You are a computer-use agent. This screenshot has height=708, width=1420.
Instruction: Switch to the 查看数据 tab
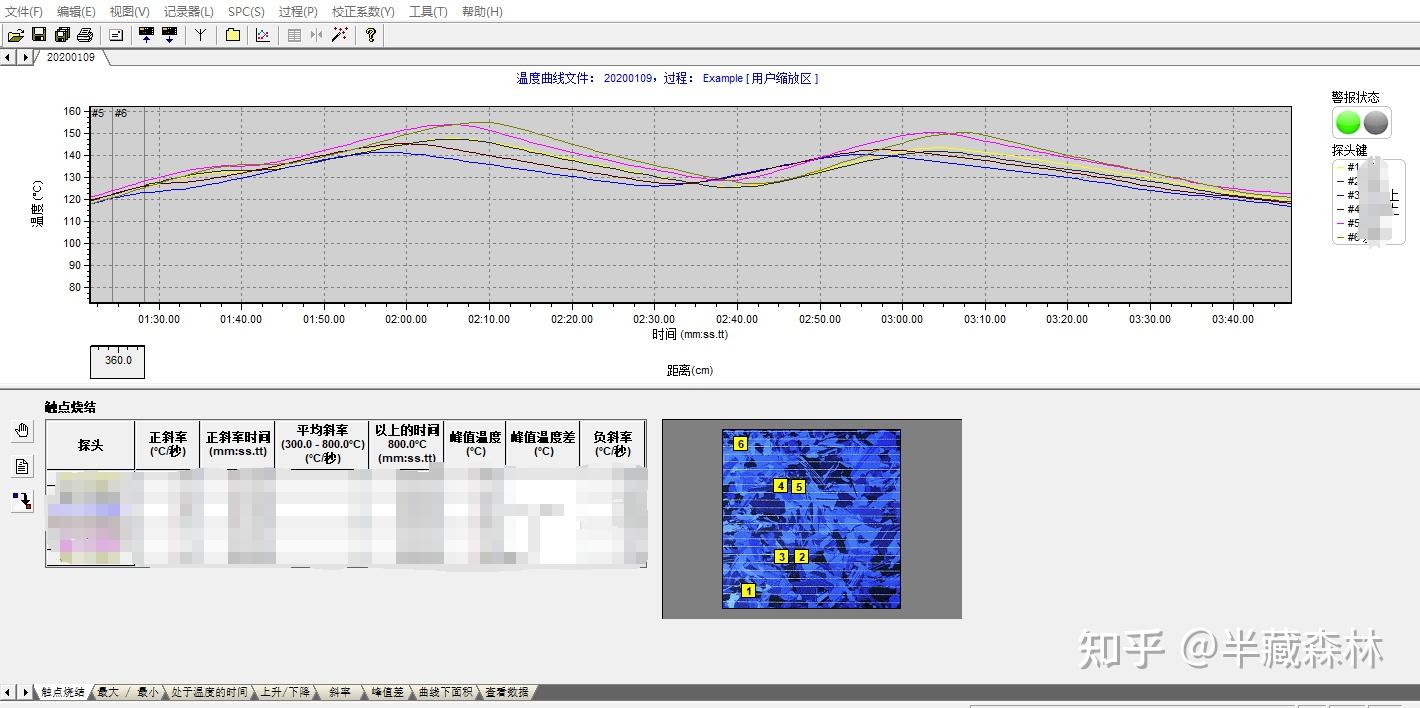coord(508,691)
